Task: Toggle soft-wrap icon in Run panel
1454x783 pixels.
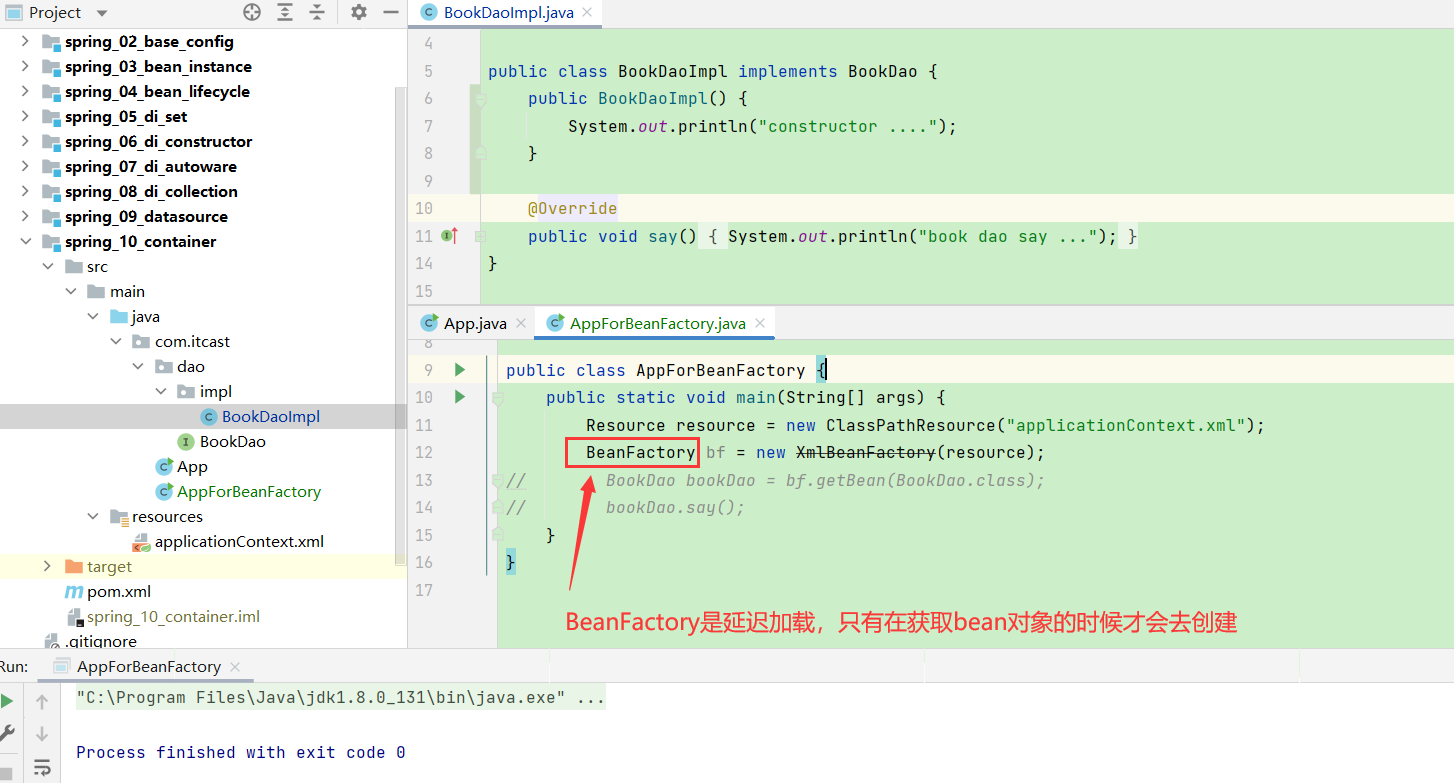Action: coord(42,768)
